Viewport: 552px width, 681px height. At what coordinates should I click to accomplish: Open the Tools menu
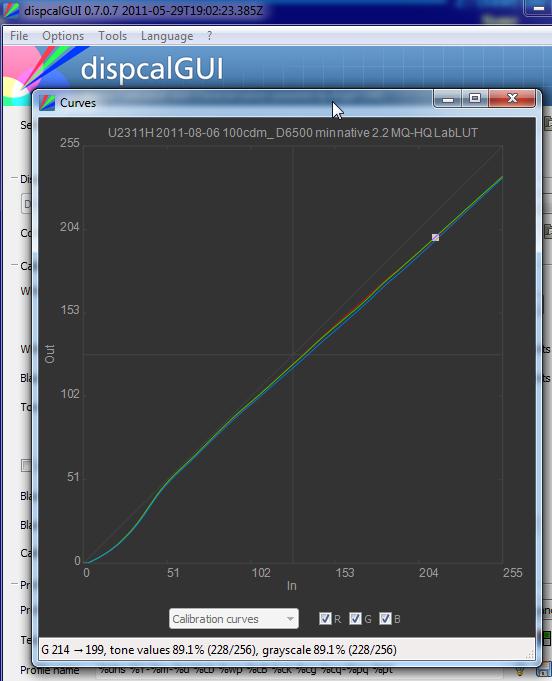[112, 36]
